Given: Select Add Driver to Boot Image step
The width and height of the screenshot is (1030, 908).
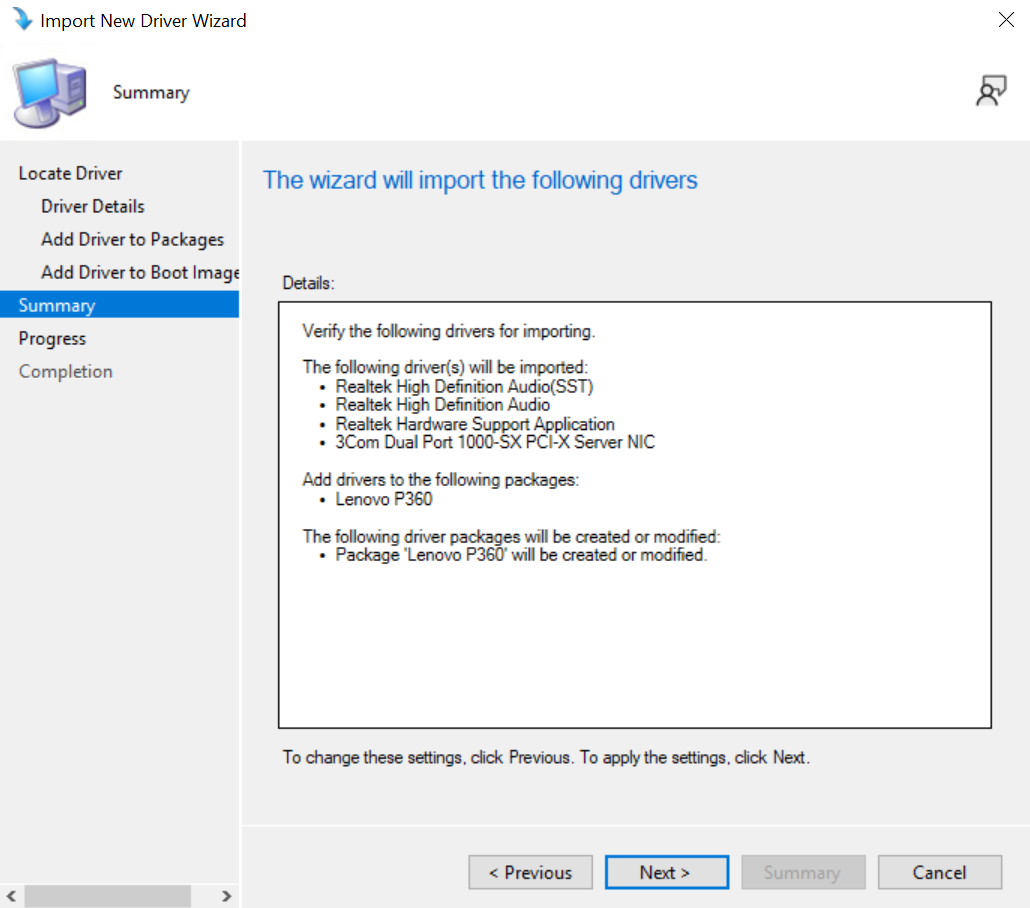Looking at the screenshot, I should tap(140, 272).
